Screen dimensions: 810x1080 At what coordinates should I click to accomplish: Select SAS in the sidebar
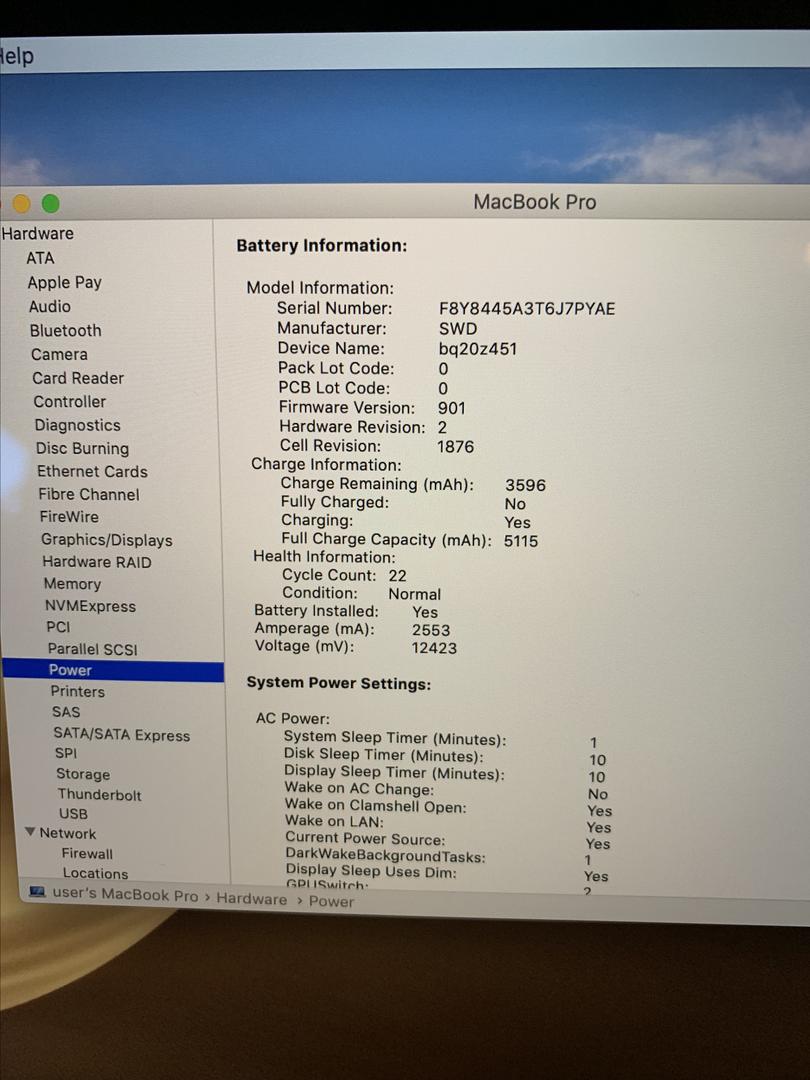coord(66,712)
